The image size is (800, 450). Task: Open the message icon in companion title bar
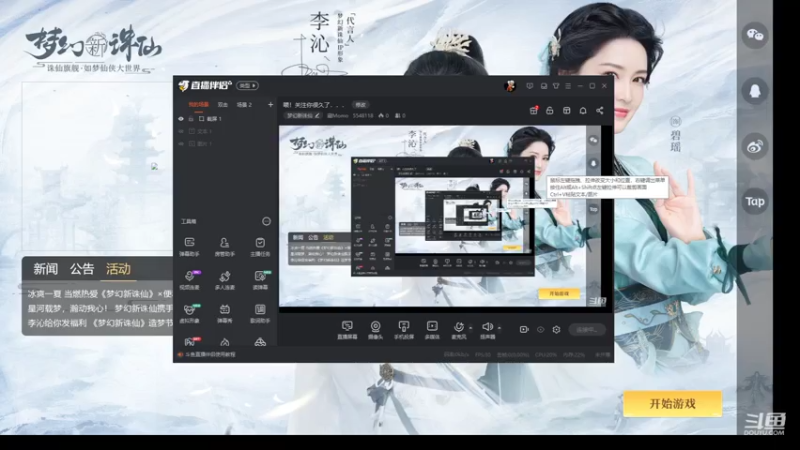[530, 86]
